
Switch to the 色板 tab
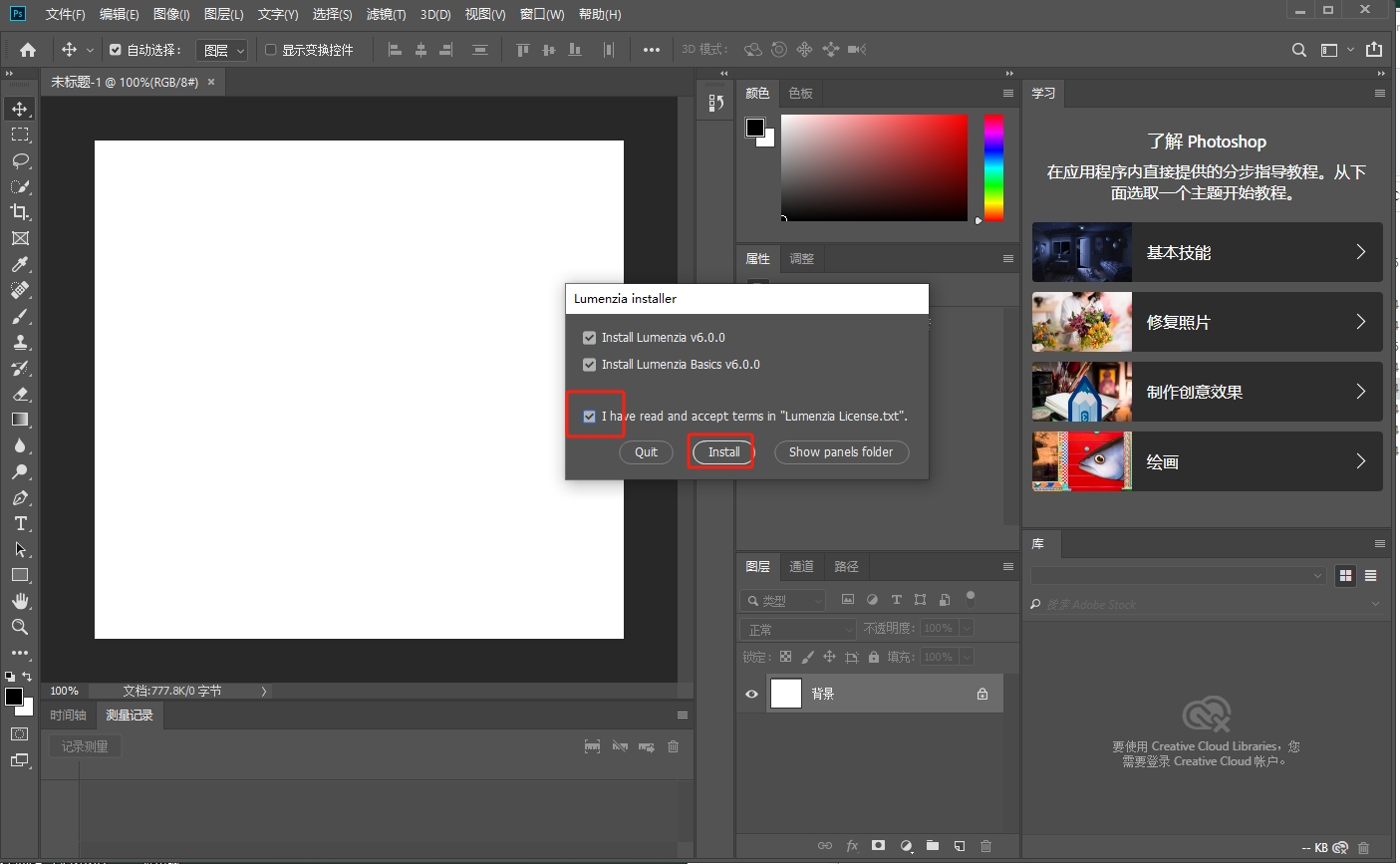801,93
